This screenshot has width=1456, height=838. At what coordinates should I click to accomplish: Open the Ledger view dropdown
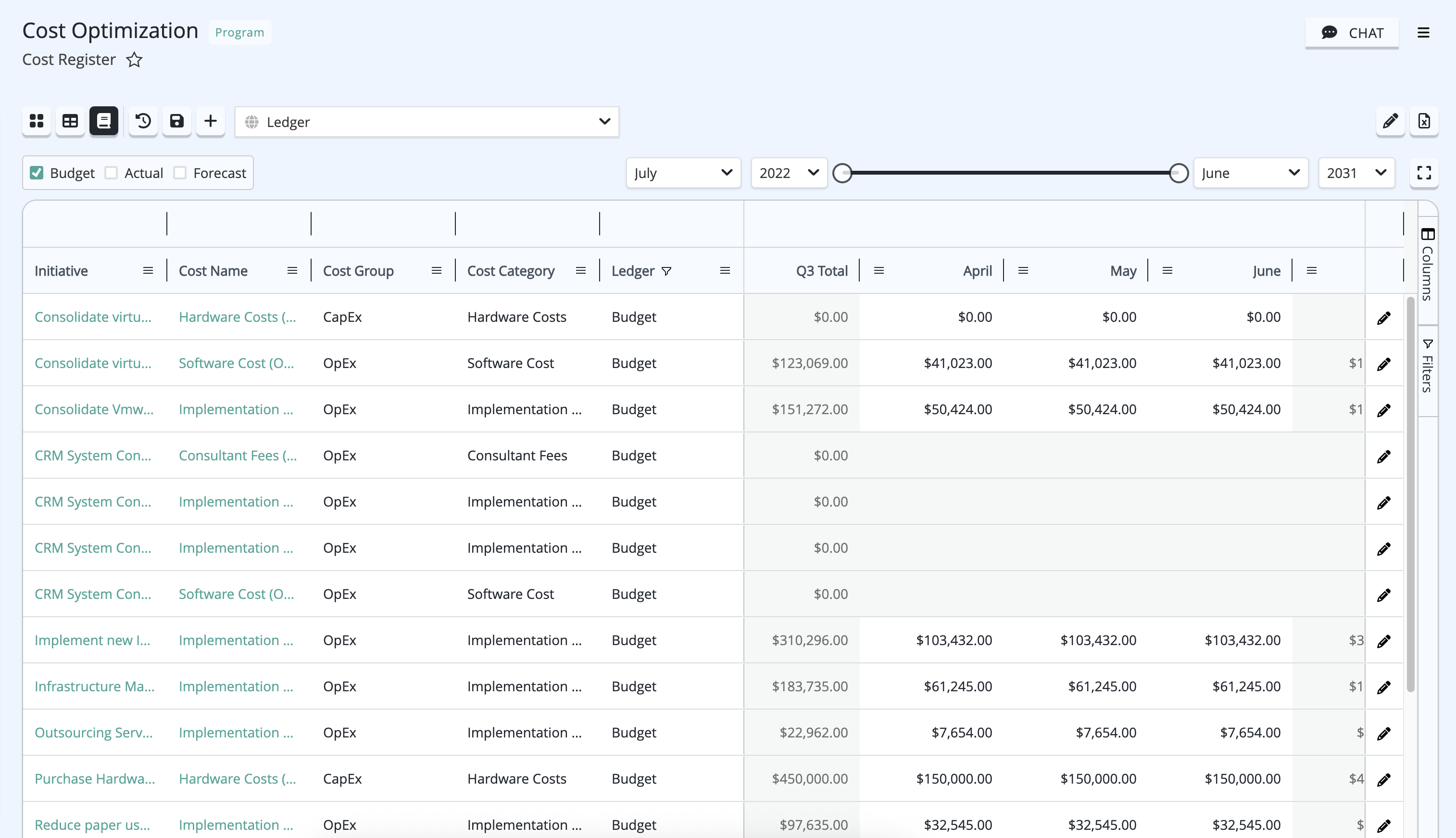tap(427, 122)
